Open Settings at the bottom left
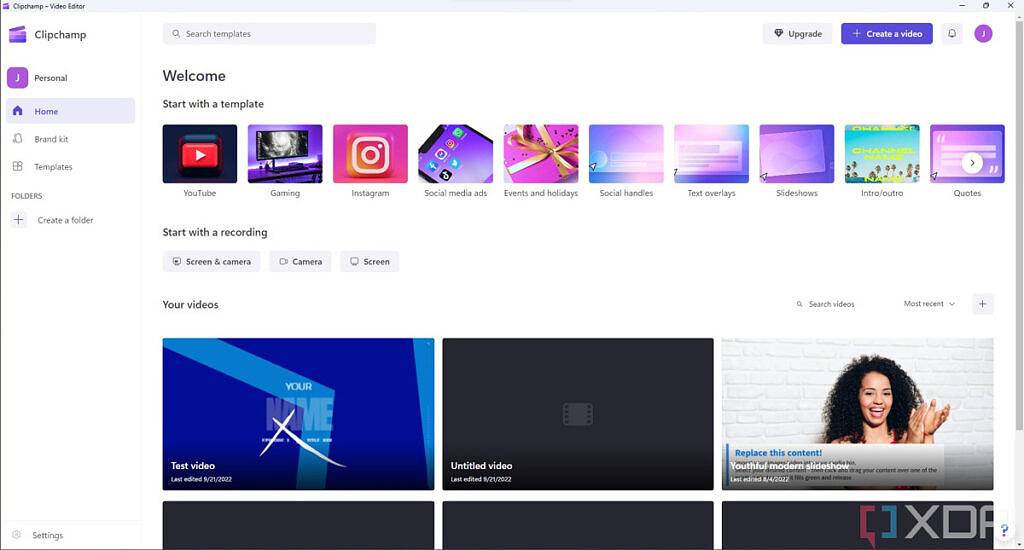The image size is (1024, 550). pyautogui.click(x=47, y=535)
